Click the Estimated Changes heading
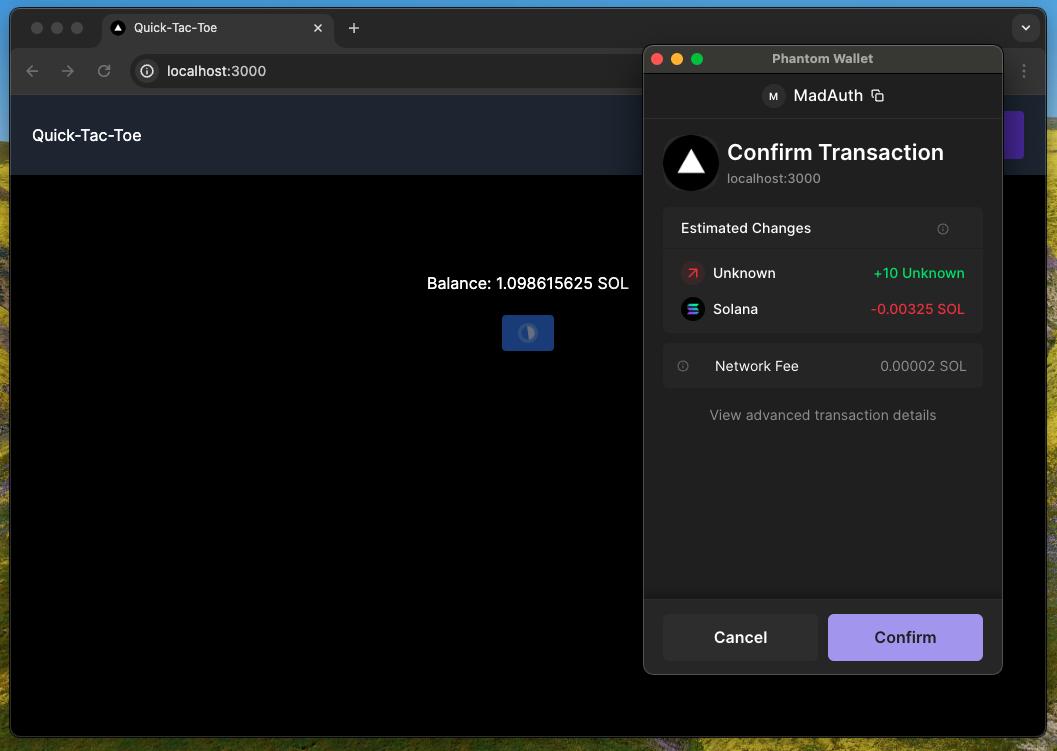The width and height of the screenshot is (1057, 751). point(746,228)
